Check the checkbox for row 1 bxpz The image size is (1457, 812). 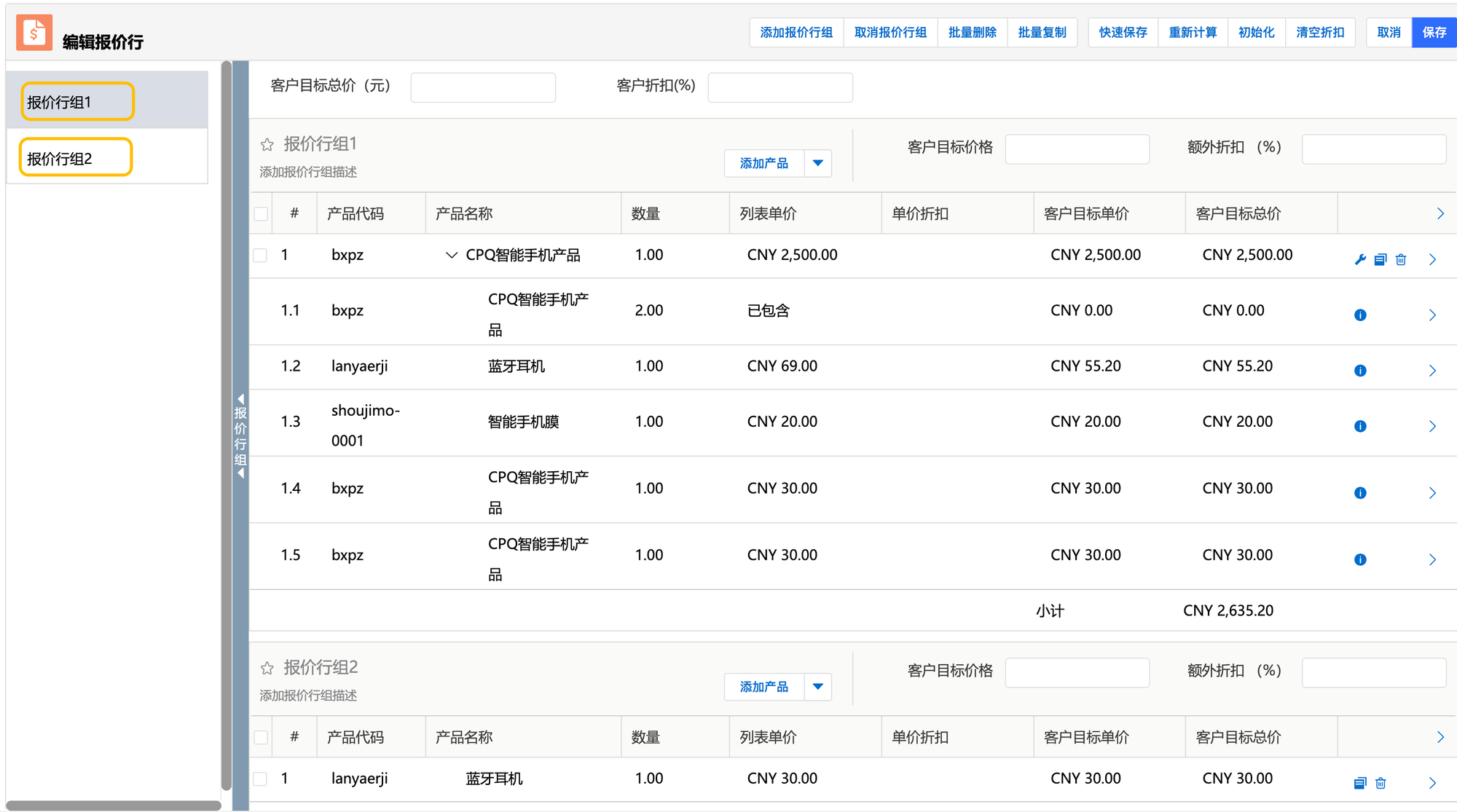261,256
